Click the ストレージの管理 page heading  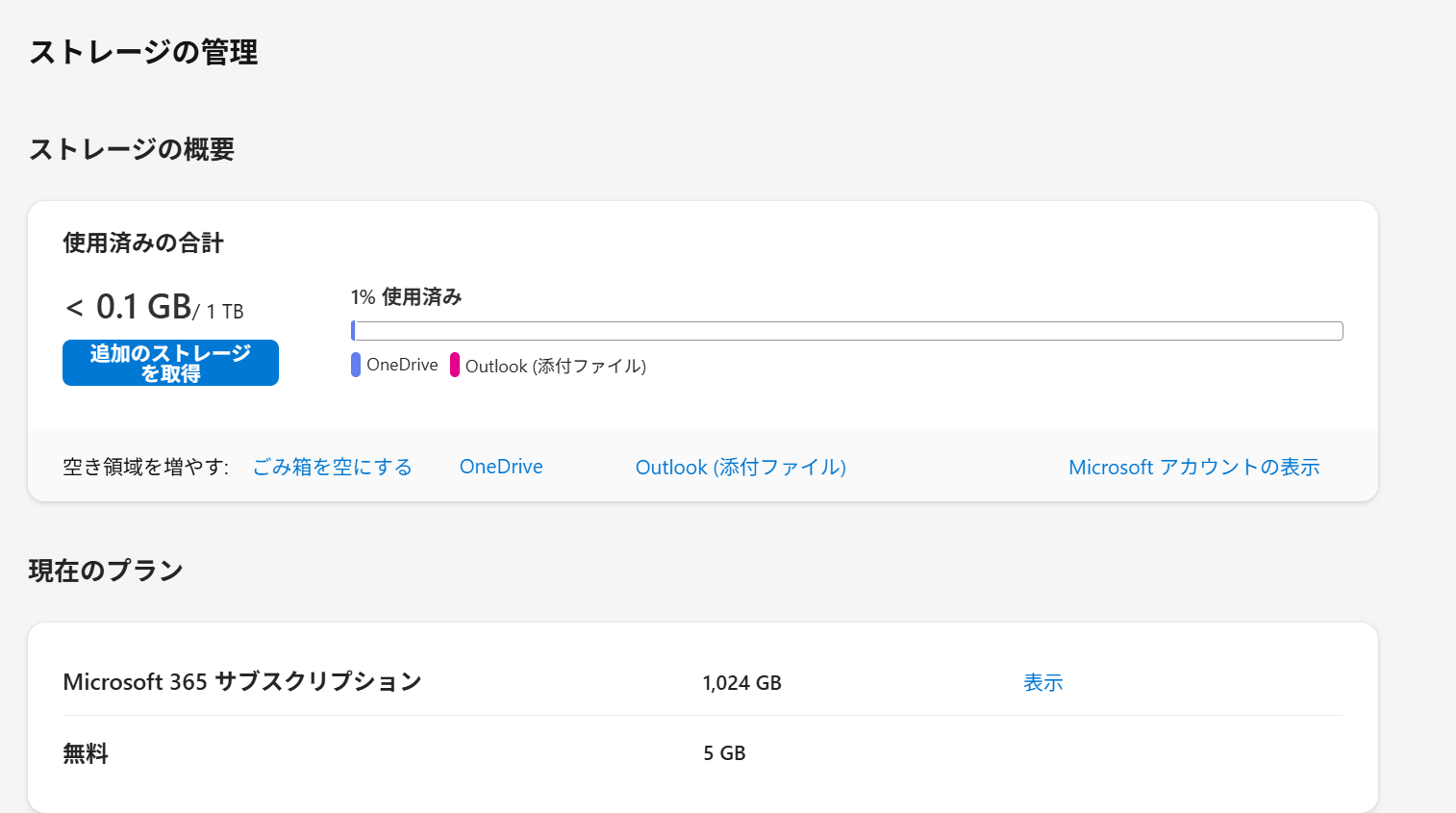pos(143,52)
